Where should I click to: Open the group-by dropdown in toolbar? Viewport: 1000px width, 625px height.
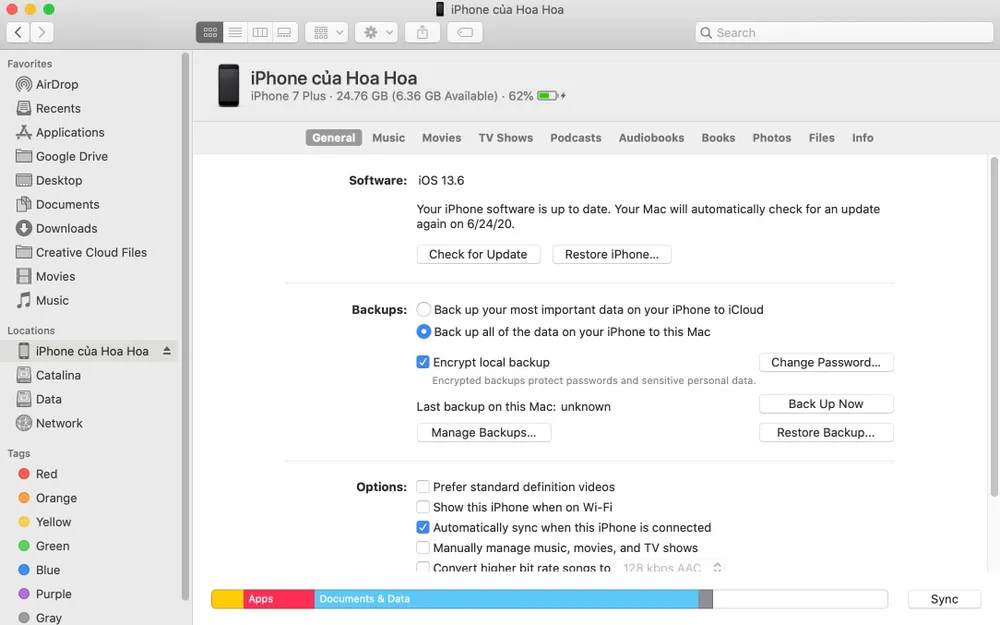tap(327, 32)
